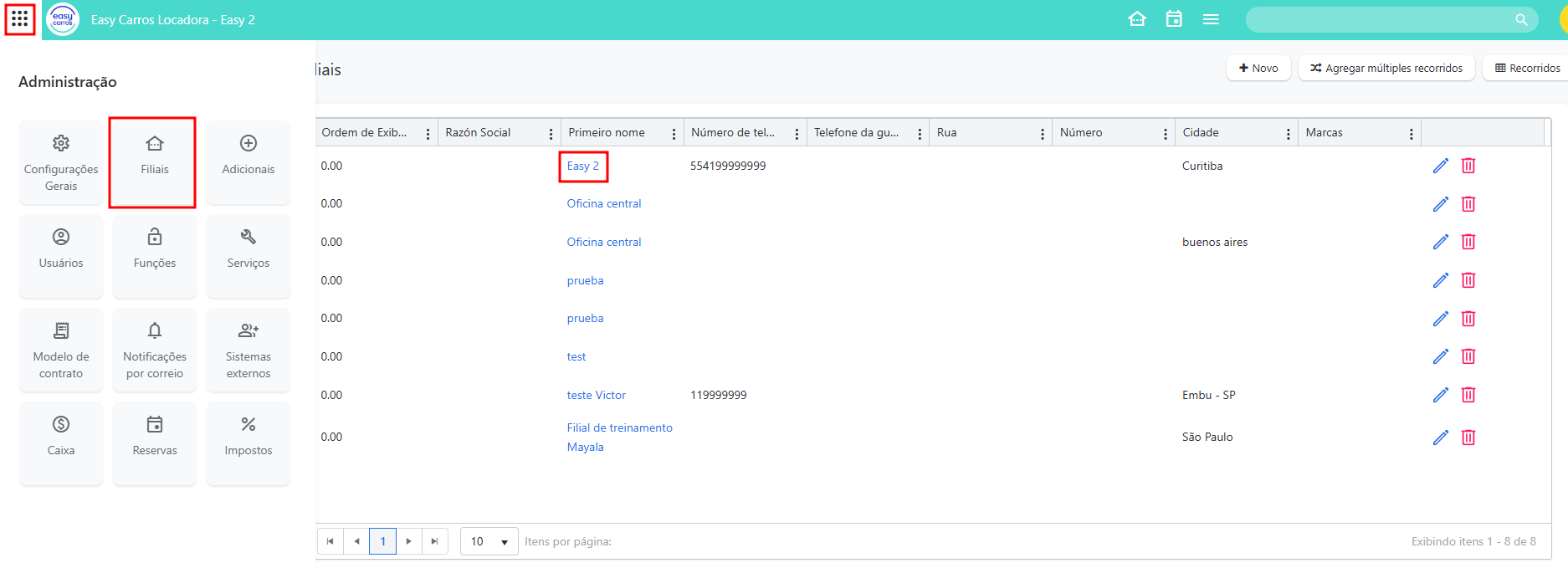
Task: Open the apps grid launcher icon
Action: [x=20, y=19]
